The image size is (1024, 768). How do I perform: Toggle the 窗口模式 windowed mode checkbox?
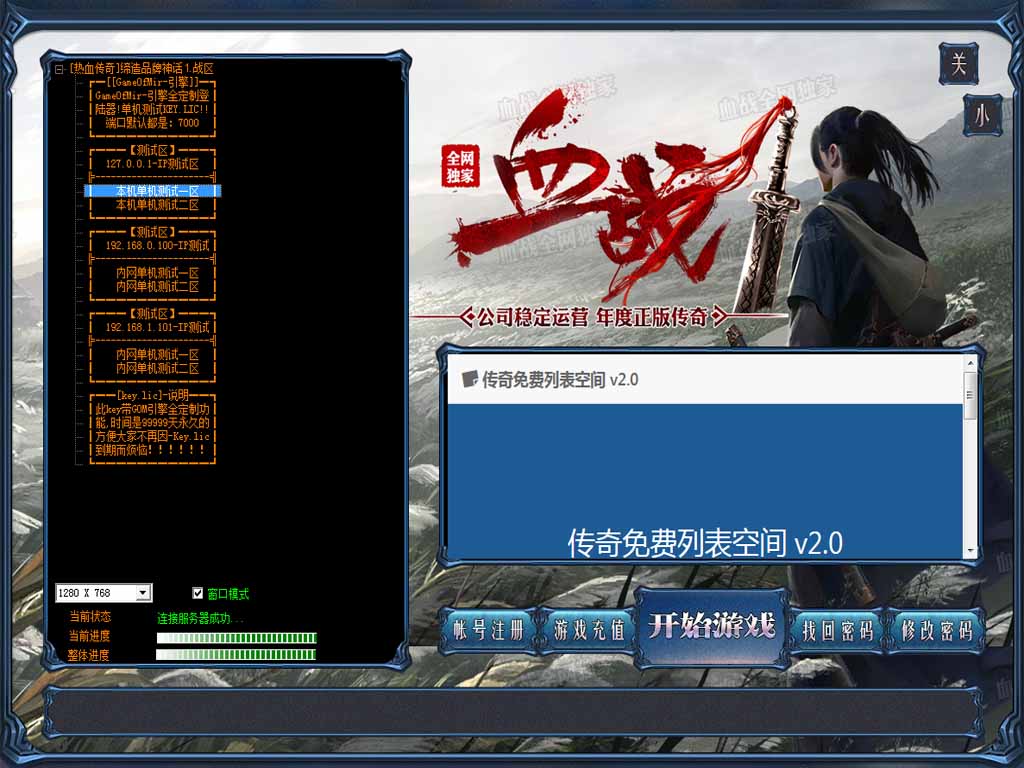(198, 593)
